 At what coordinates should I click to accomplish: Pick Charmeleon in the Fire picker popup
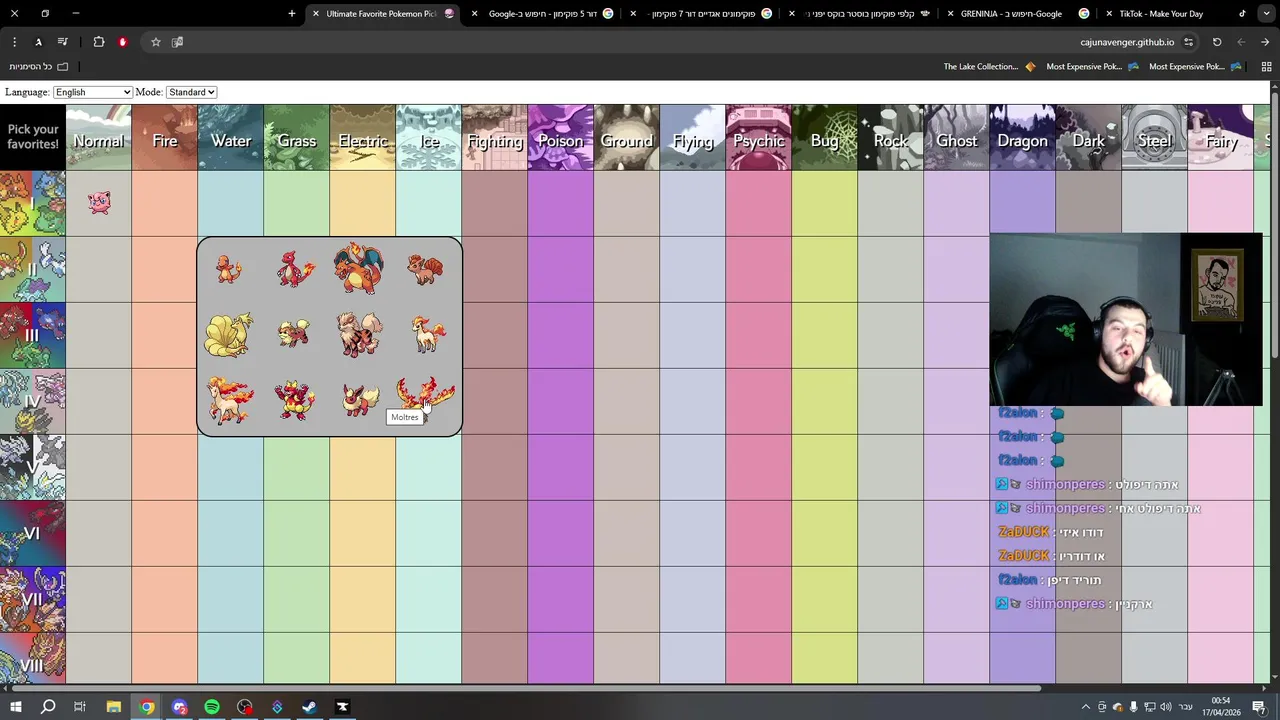pyautogui.click(x=295, y=270)
